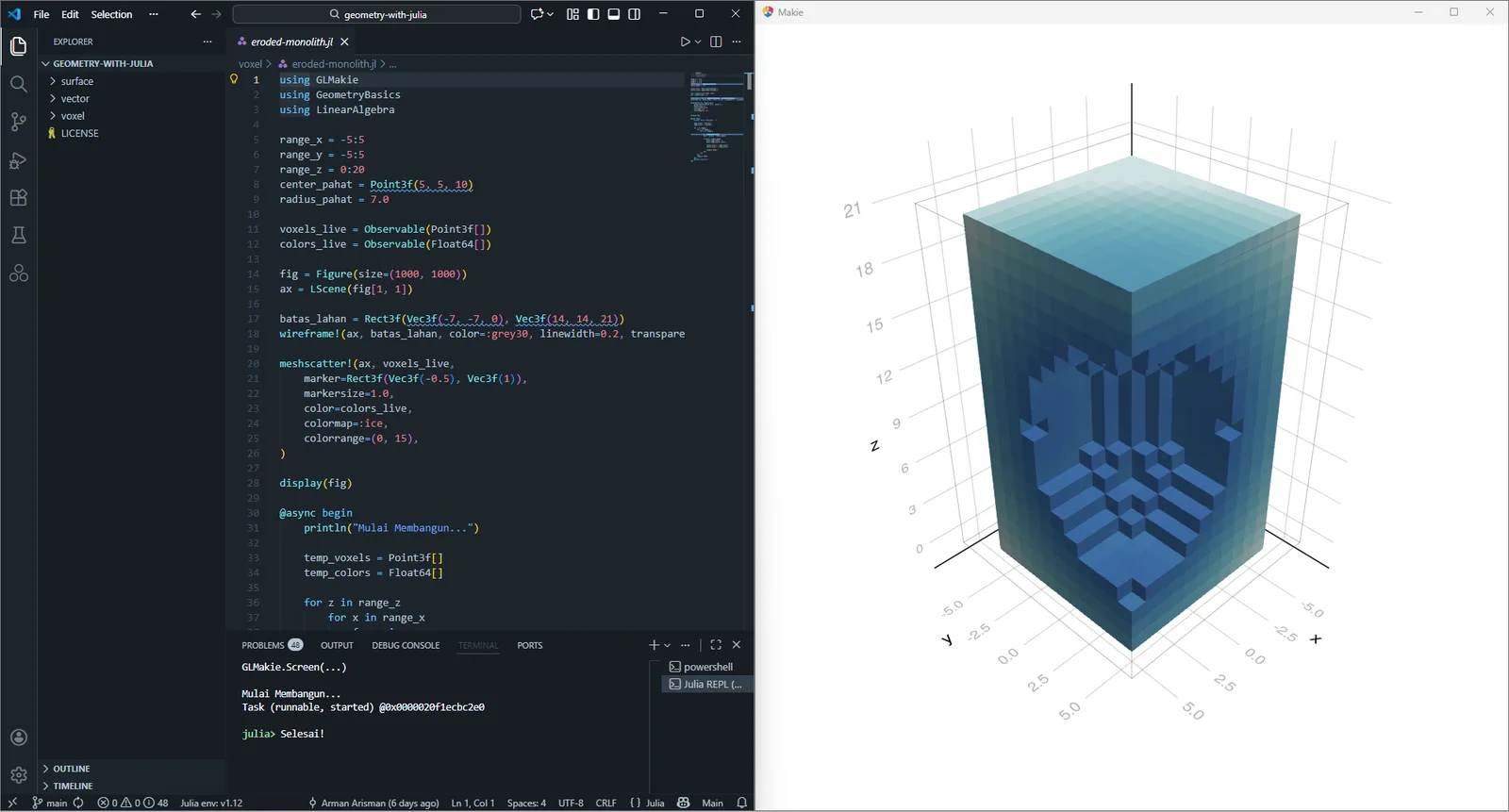Toggle the bottom panel visibility
1509x812 pixels.
tap(614, 14)
